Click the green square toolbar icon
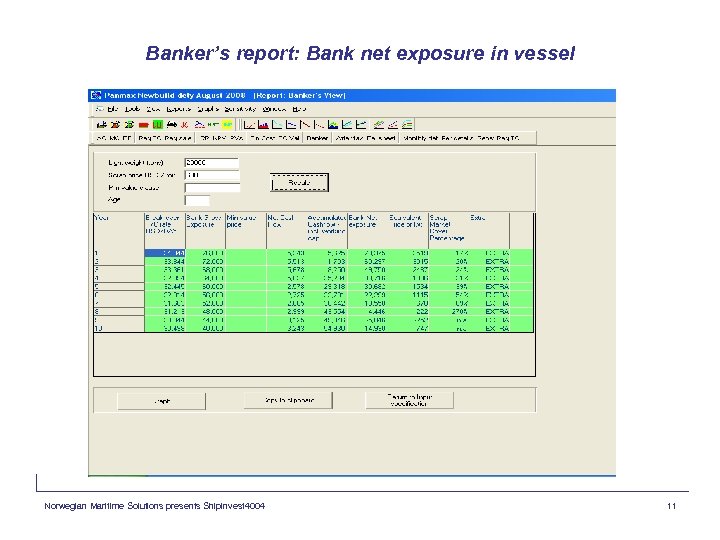 tap(158, 124)
